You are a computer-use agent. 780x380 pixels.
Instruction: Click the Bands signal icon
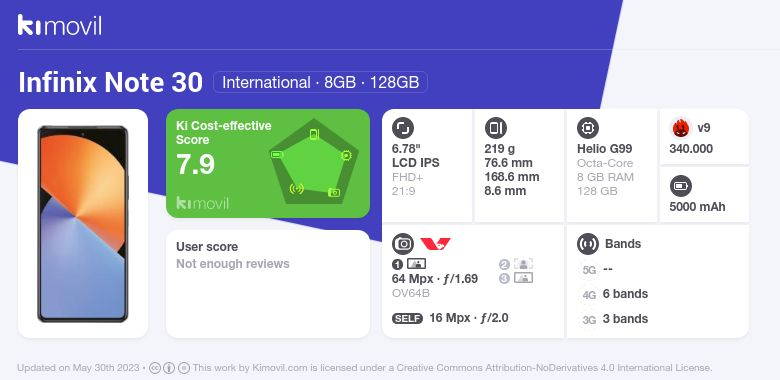click(x=588, y=244)
